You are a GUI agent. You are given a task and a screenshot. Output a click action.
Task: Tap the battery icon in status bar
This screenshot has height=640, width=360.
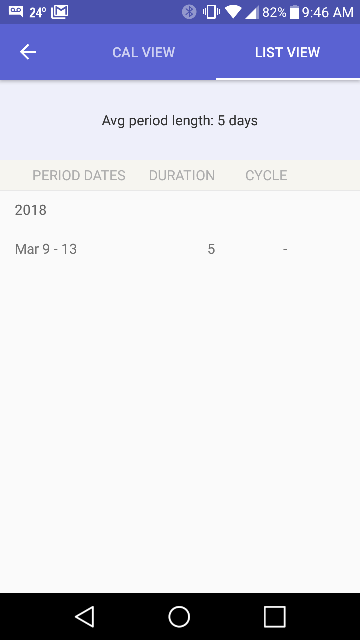pos(294,12)
